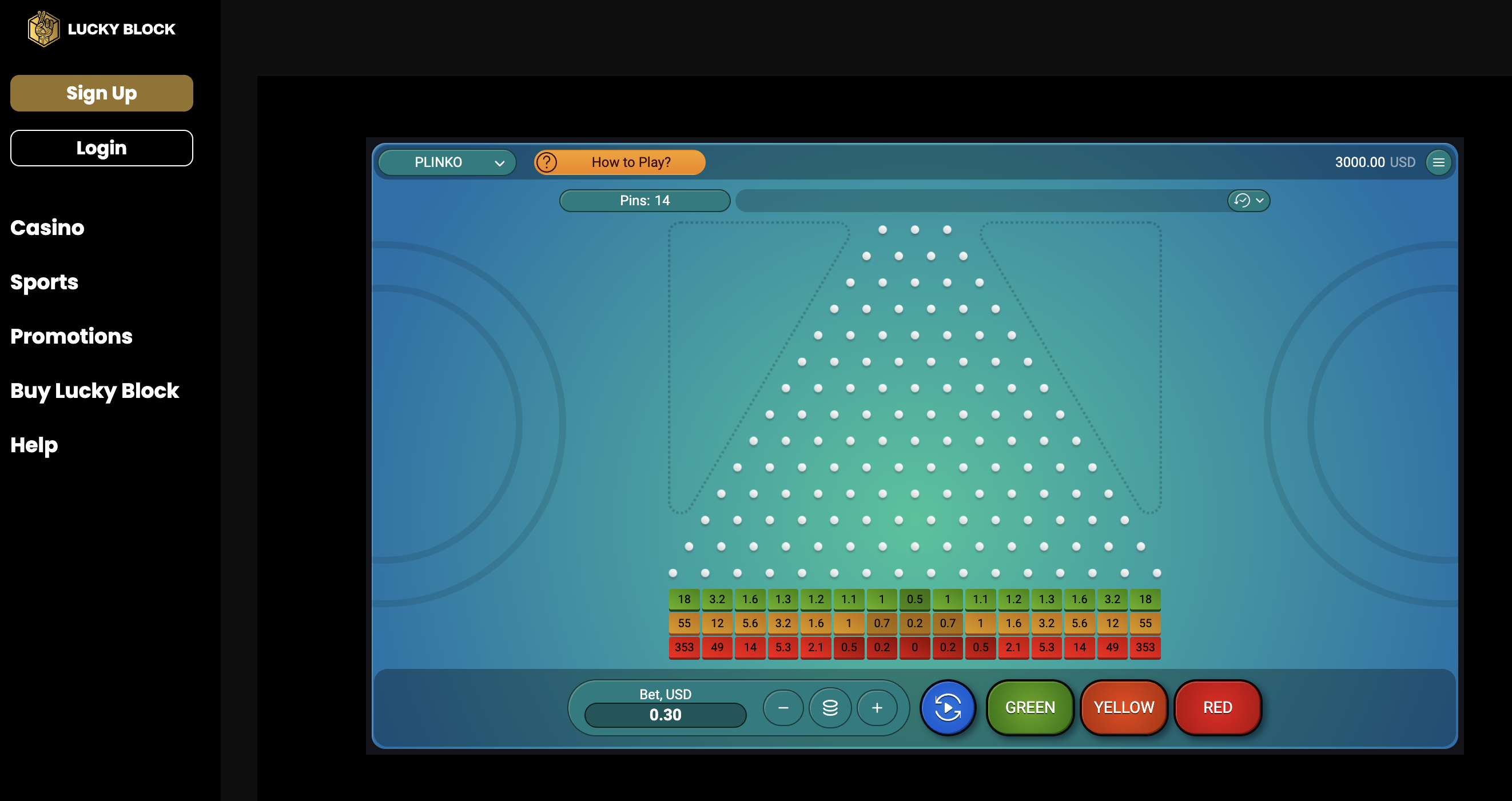1512x801 pixels.
Task: Click inside the Bet USD amount field
Action: [665, 715]
